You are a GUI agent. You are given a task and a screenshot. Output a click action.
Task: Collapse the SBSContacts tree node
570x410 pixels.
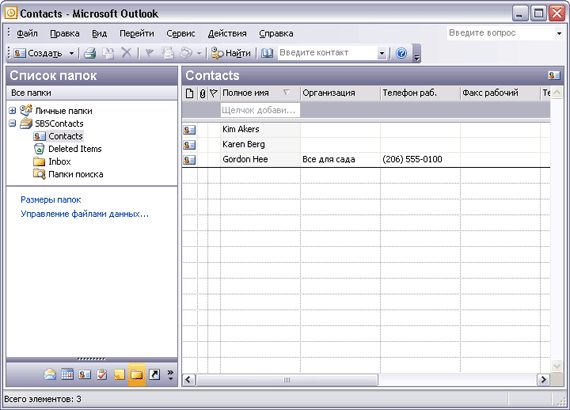[13, 123]
